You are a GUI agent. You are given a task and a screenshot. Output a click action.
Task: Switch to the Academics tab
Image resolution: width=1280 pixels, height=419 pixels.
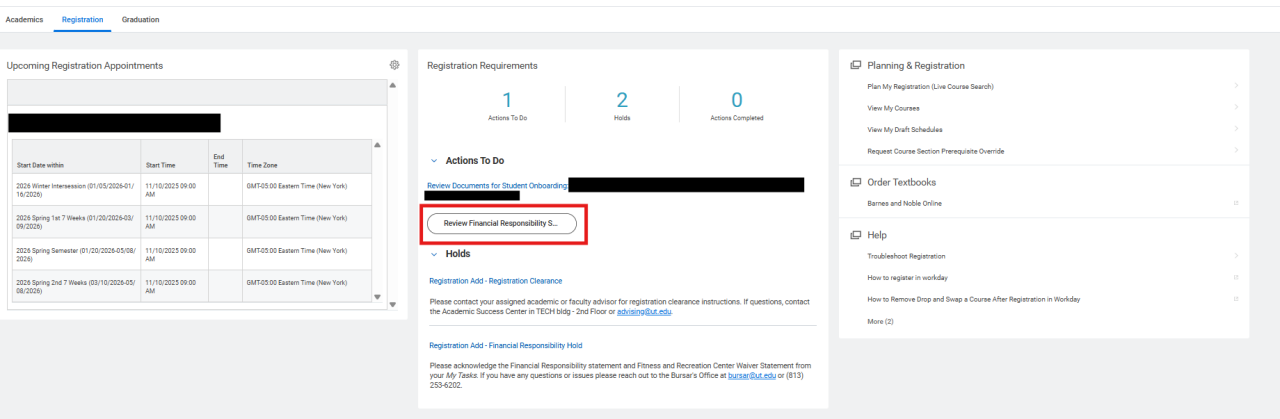[x=24, y=19]
